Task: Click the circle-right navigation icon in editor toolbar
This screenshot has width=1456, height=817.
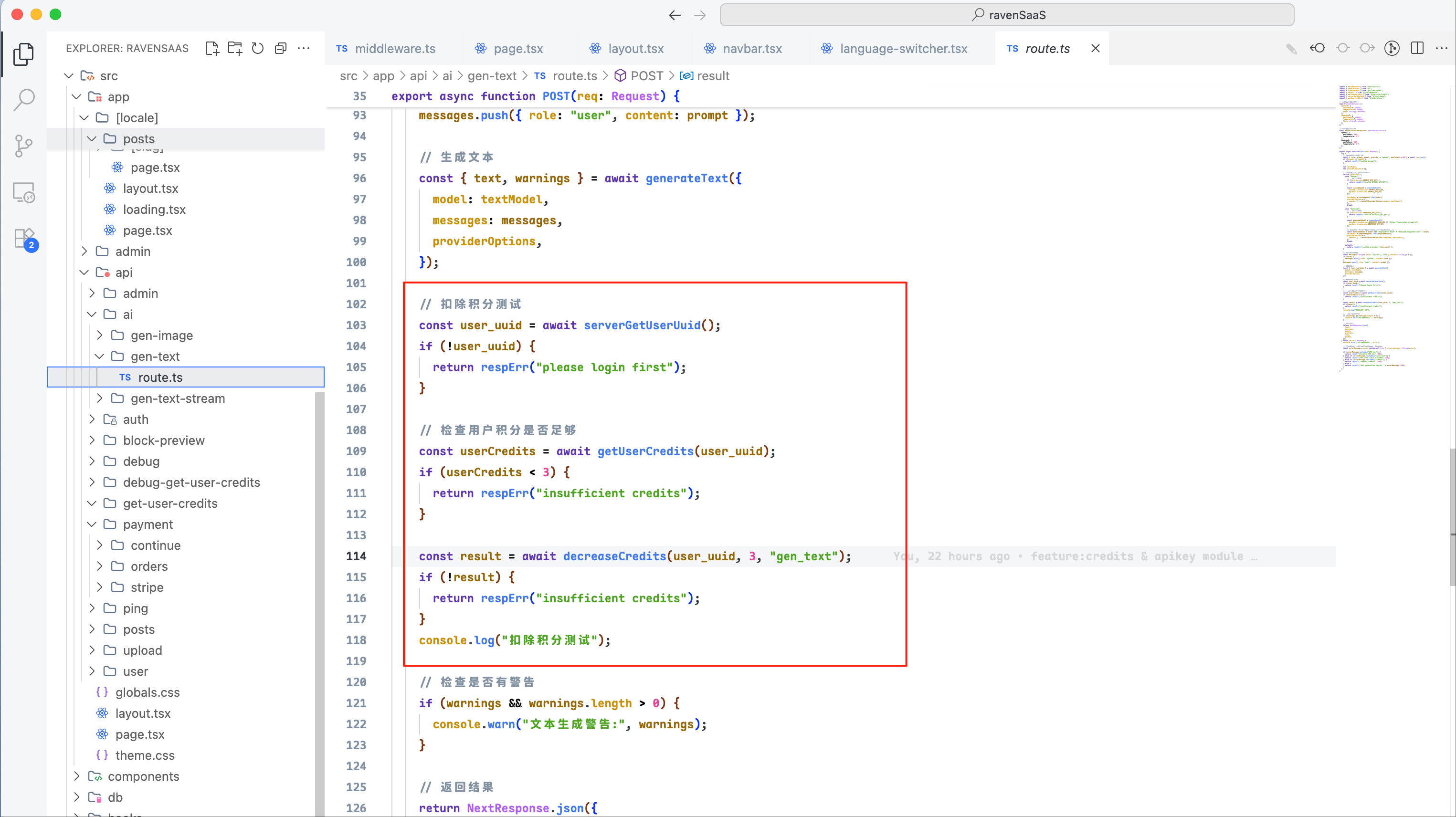Action: coord(1367,49)
